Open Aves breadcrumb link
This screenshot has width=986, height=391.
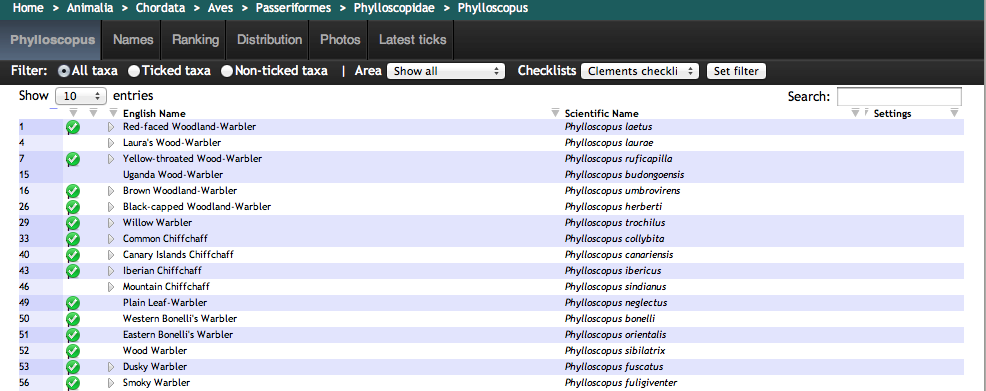click(219, 8)
